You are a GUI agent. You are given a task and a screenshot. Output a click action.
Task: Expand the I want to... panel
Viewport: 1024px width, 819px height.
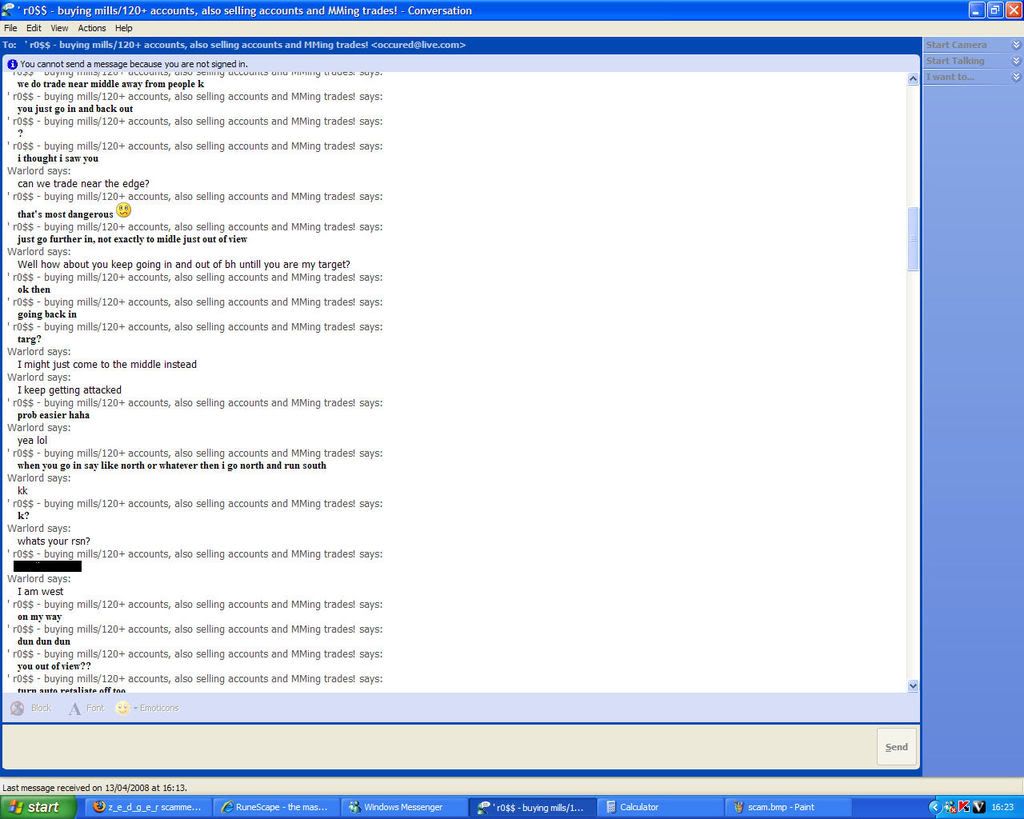tap(1016, 76)
